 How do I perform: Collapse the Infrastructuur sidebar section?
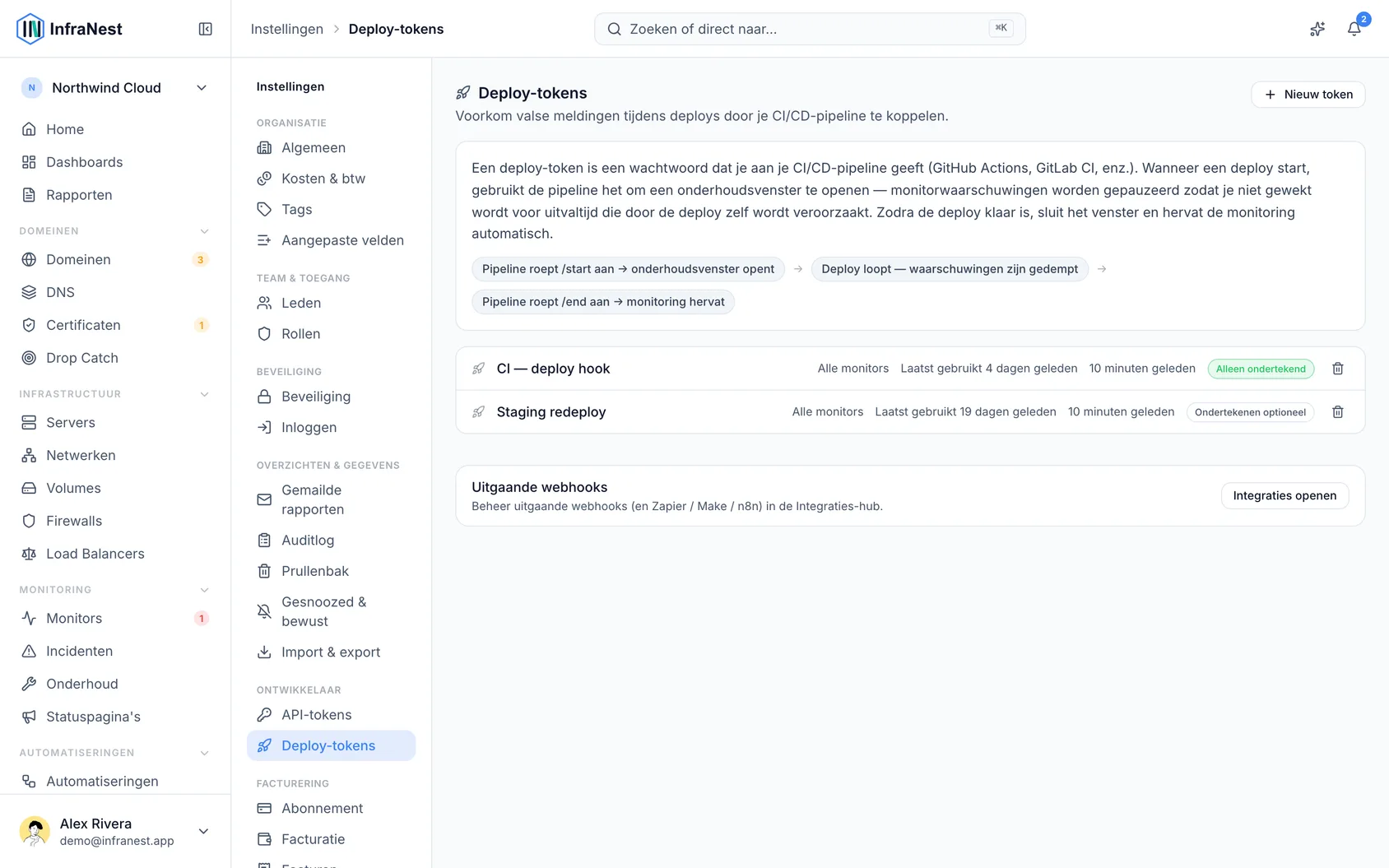point(204,394)
